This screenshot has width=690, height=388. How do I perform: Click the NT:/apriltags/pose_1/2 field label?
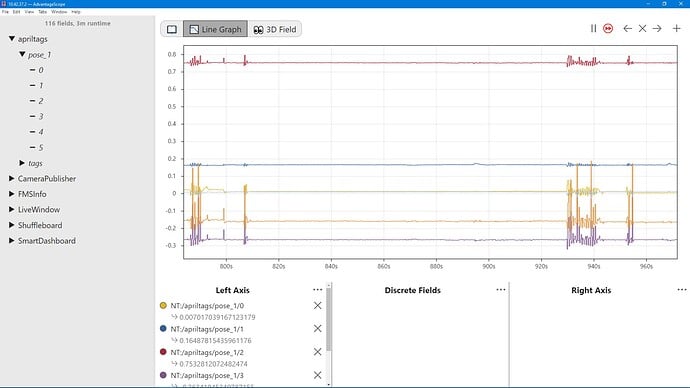click(x=207, y=352)
